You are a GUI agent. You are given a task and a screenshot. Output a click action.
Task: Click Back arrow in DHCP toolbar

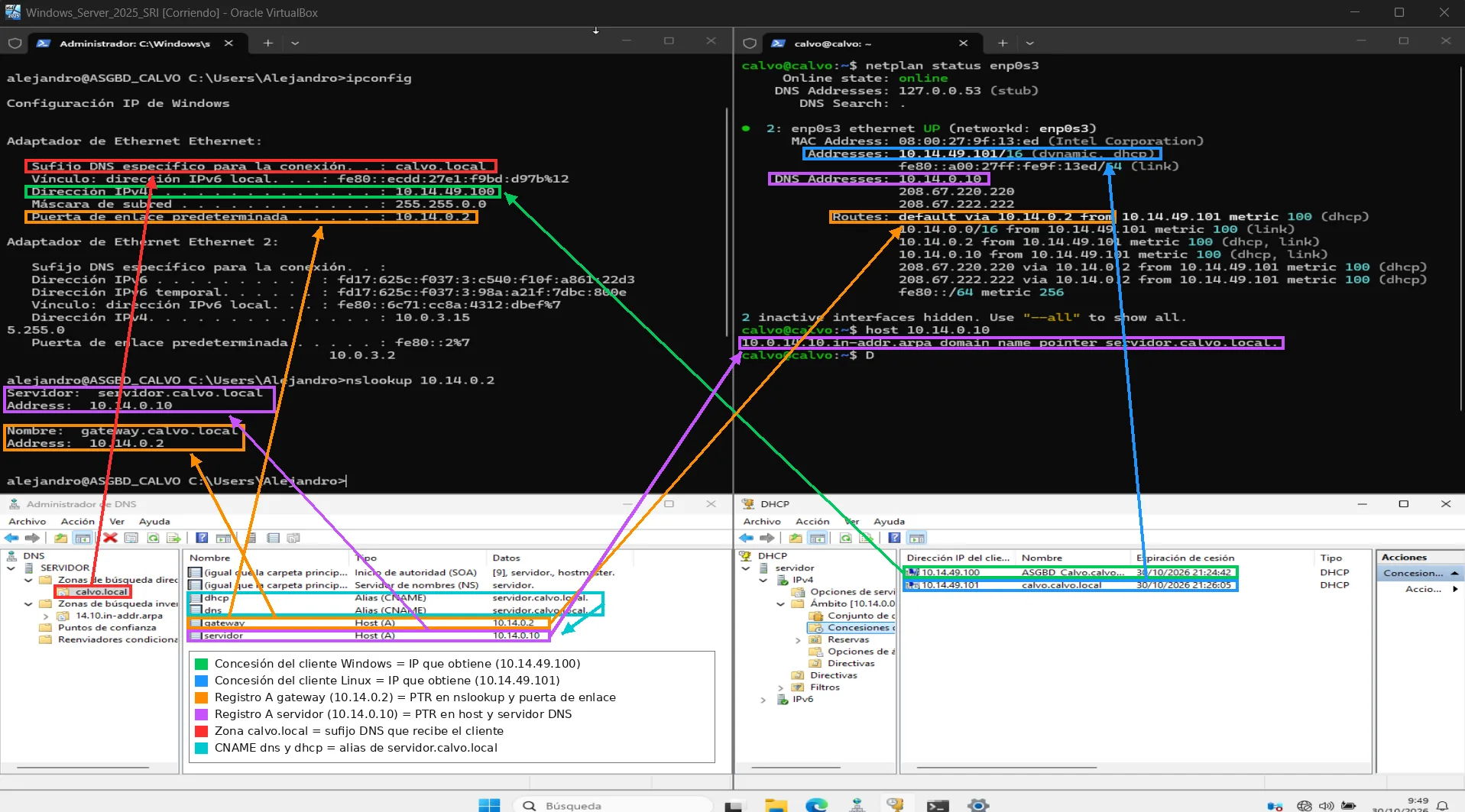click(x=747, y=538)
